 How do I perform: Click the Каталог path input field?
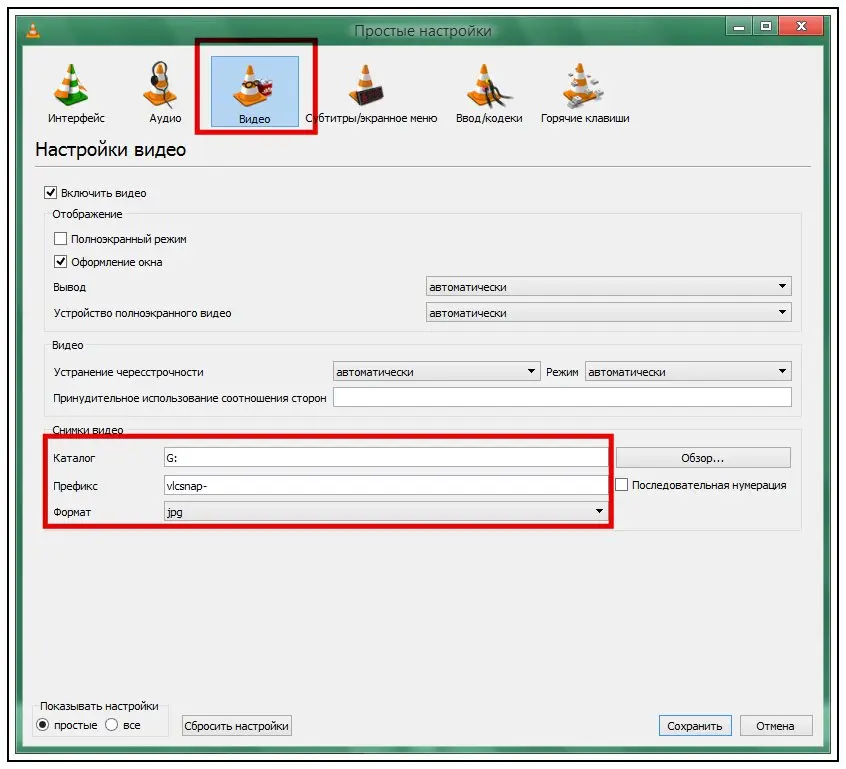386,458
